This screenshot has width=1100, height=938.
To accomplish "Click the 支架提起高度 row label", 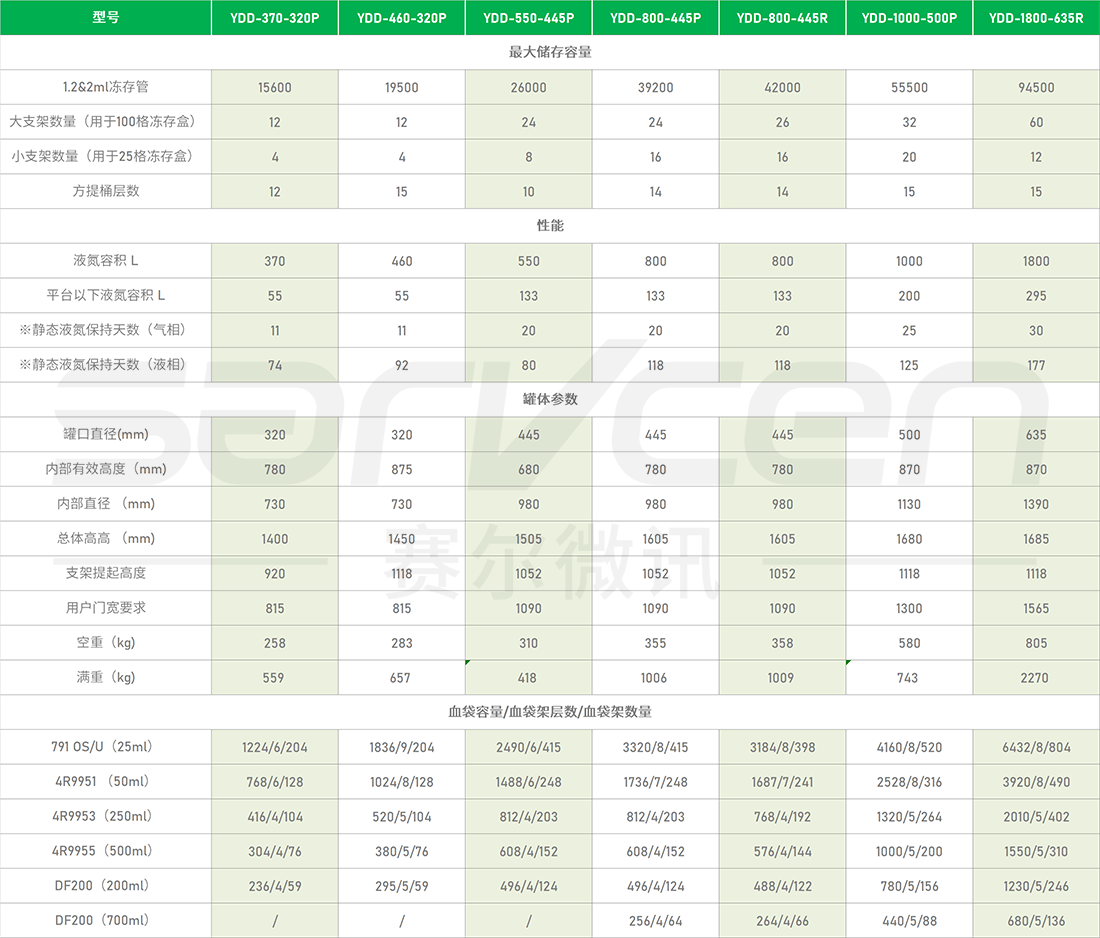I will 105,573.
